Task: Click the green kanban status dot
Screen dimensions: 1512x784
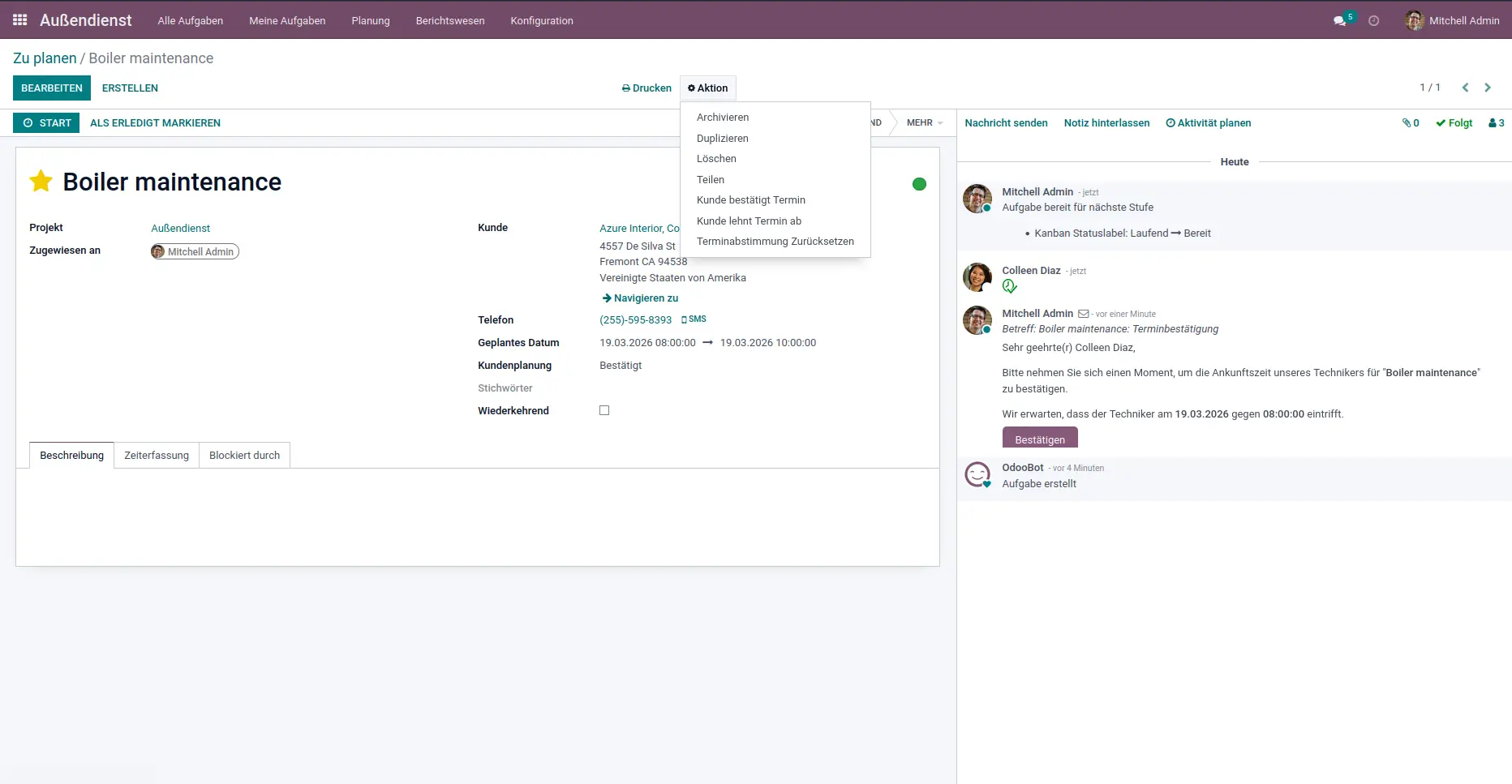Action: tap(919, 184)
